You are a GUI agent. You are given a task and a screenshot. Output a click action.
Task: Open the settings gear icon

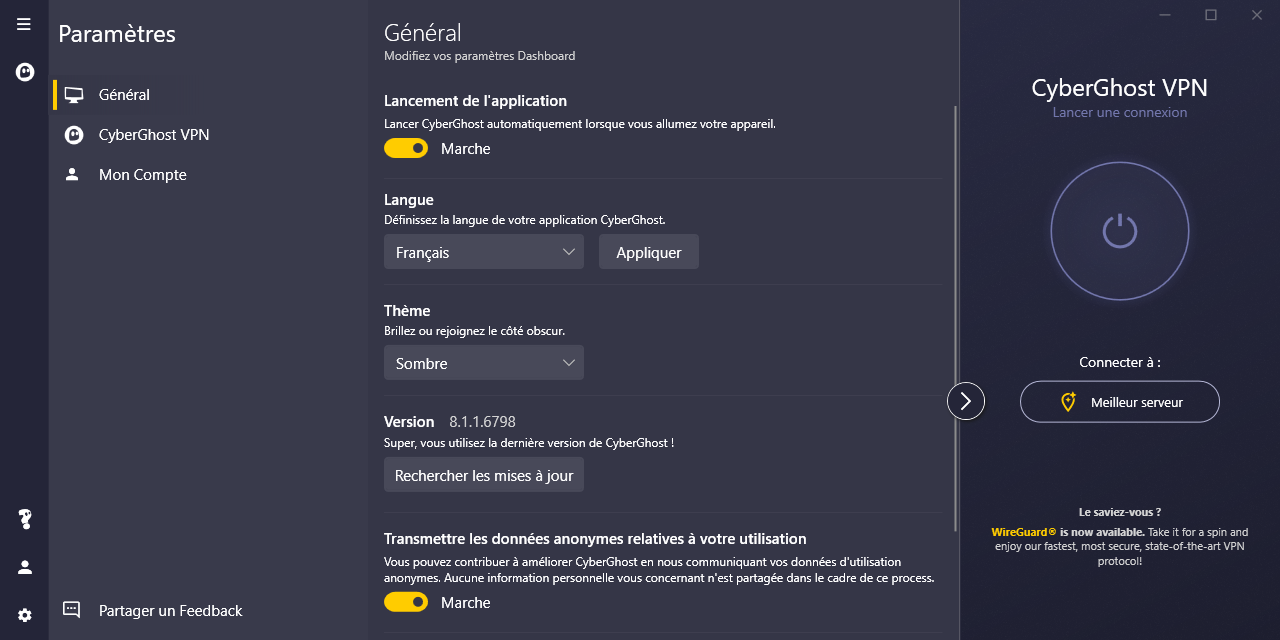25,615
